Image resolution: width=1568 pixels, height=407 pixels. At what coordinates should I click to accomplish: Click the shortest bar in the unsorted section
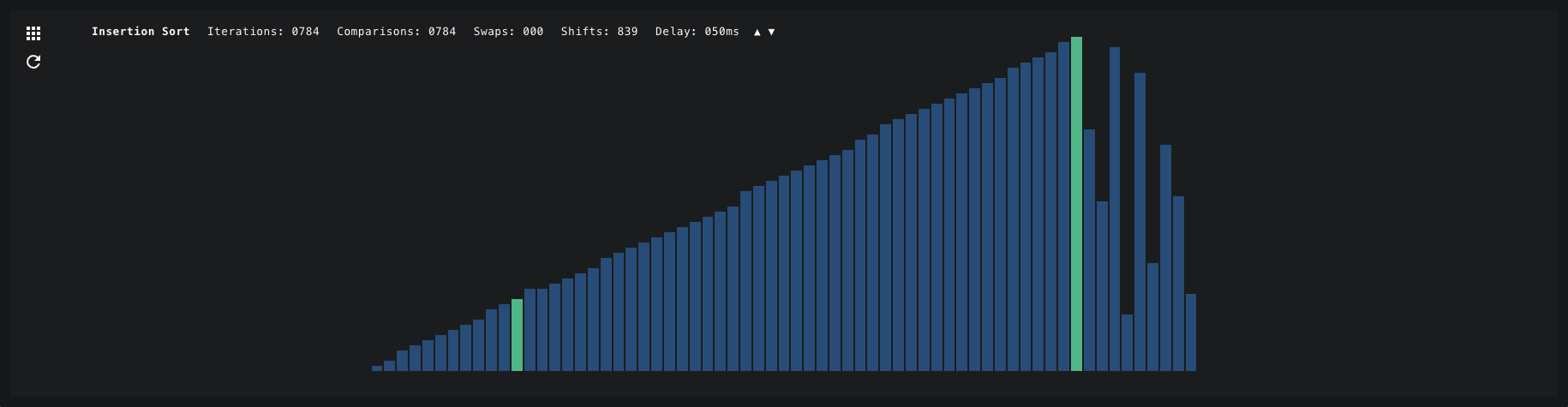pyautogui.click(x=1127, y=343)
